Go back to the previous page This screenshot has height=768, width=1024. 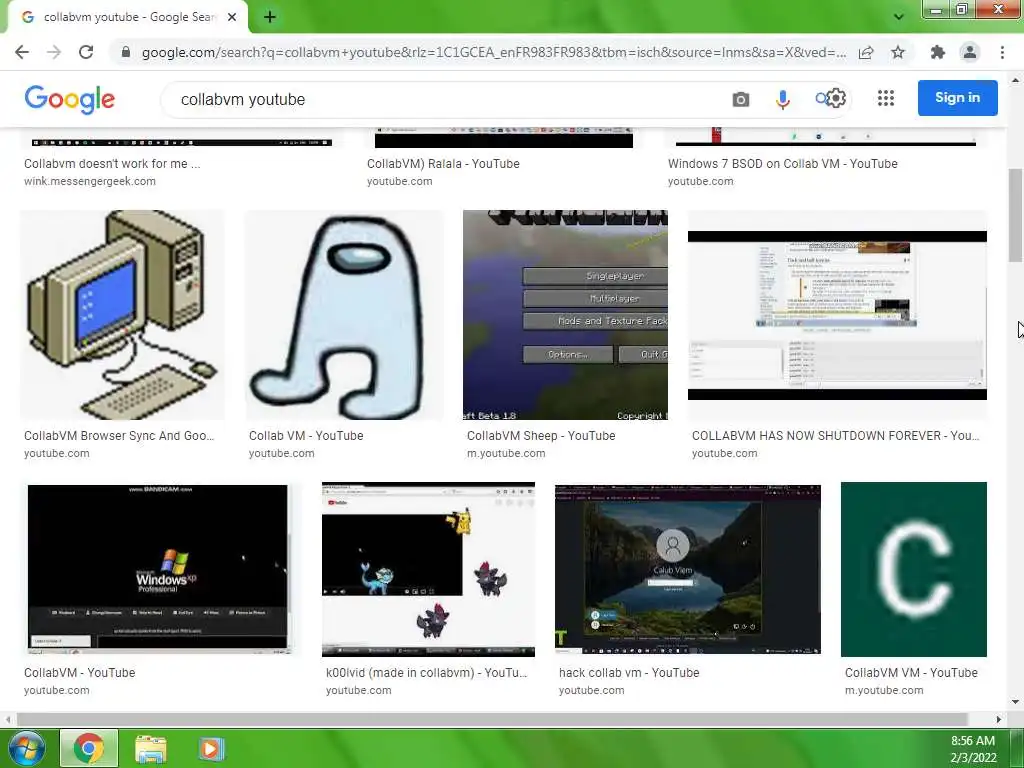22,52
